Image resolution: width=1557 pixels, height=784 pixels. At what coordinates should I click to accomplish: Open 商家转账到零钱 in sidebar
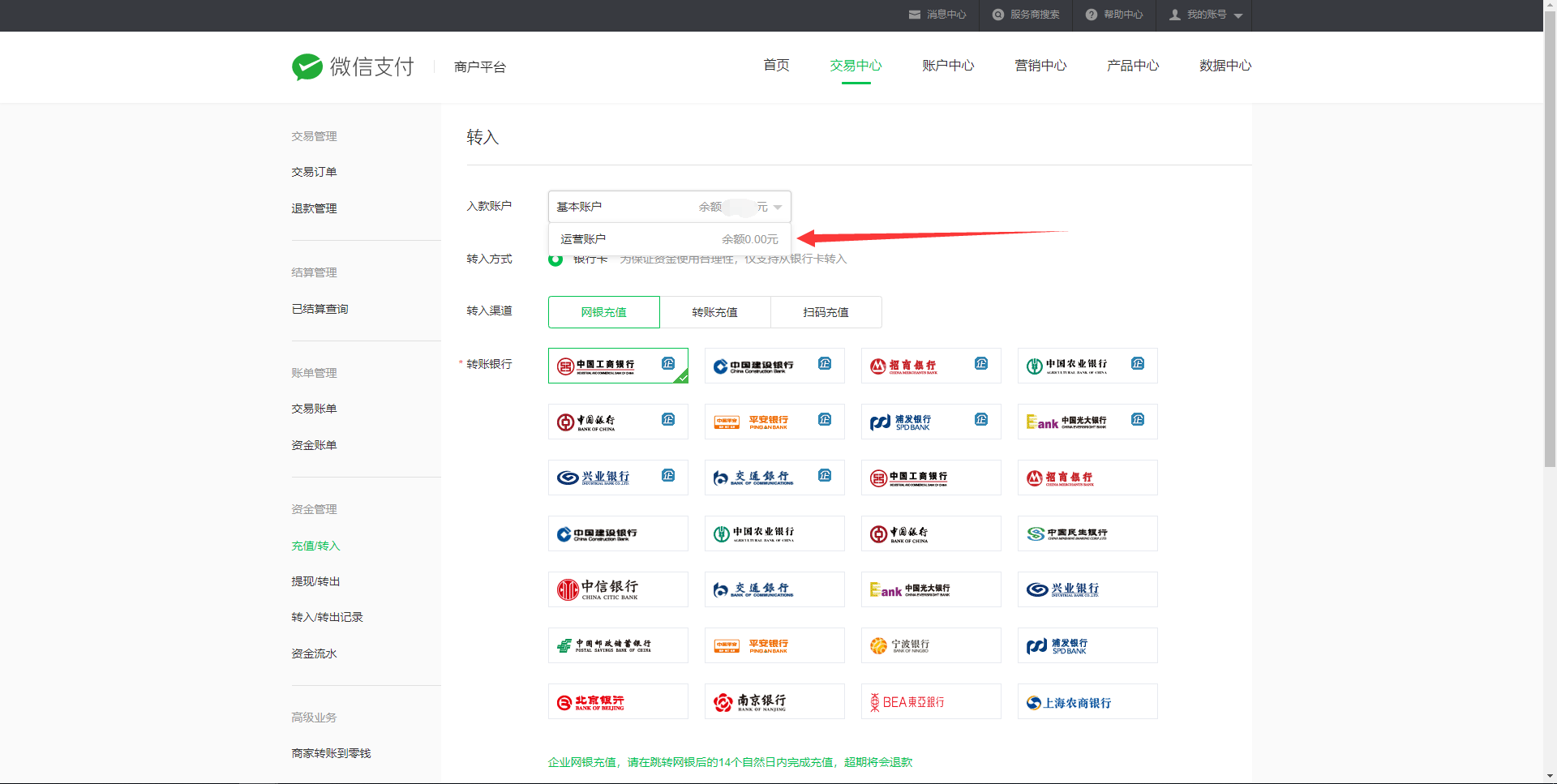pos(331,753)
